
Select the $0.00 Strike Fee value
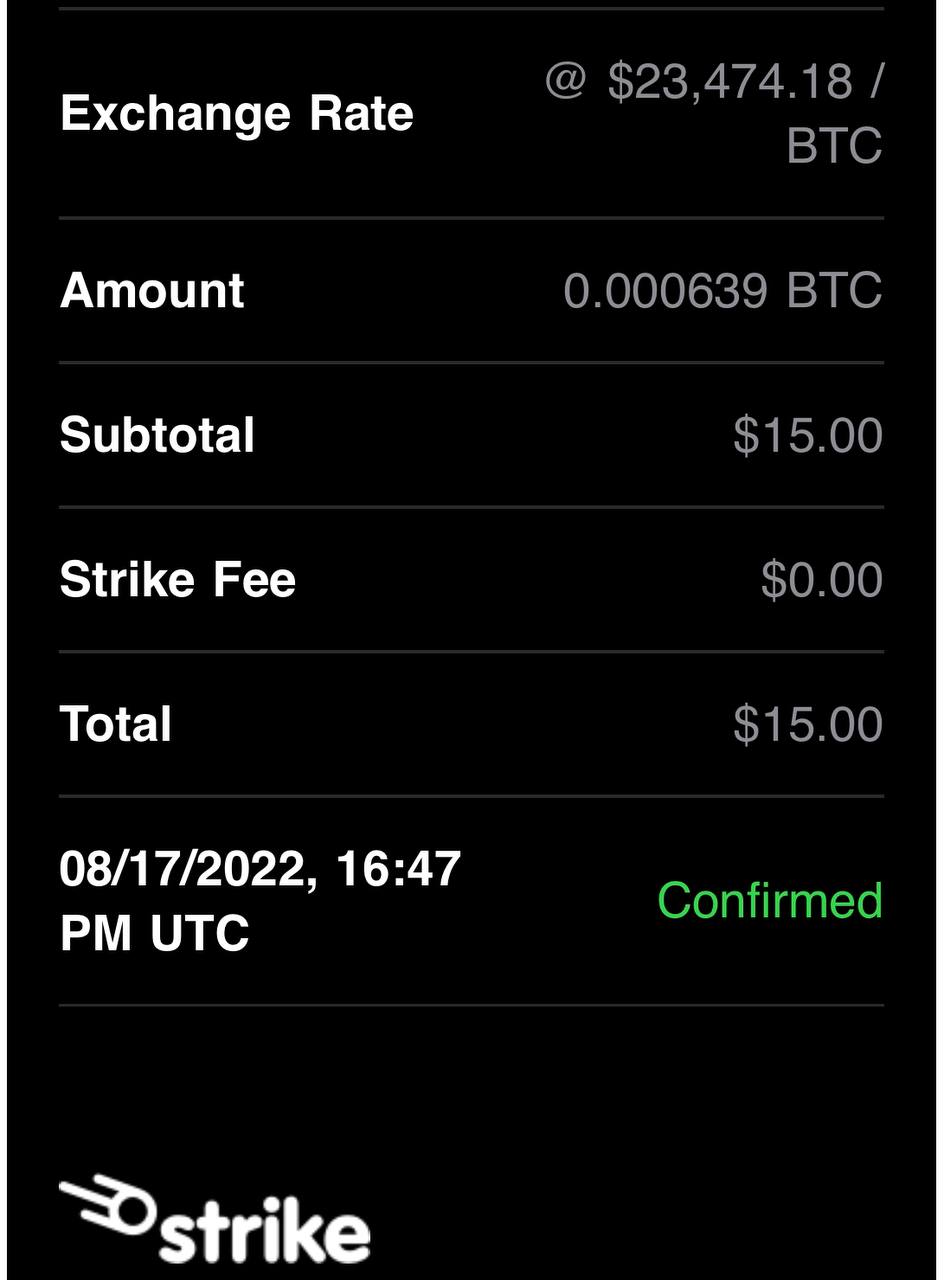point(822,580)
